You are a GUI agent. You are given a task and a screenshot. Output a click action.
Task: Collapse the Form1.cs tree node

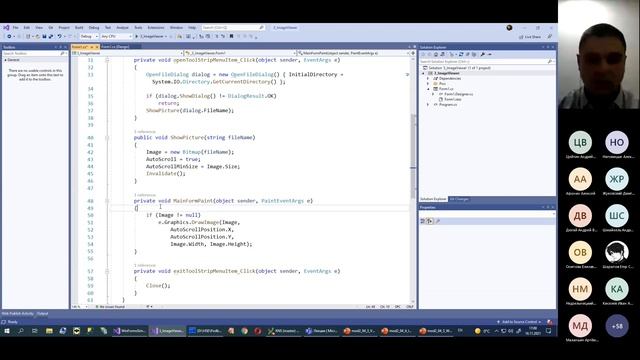428,89
